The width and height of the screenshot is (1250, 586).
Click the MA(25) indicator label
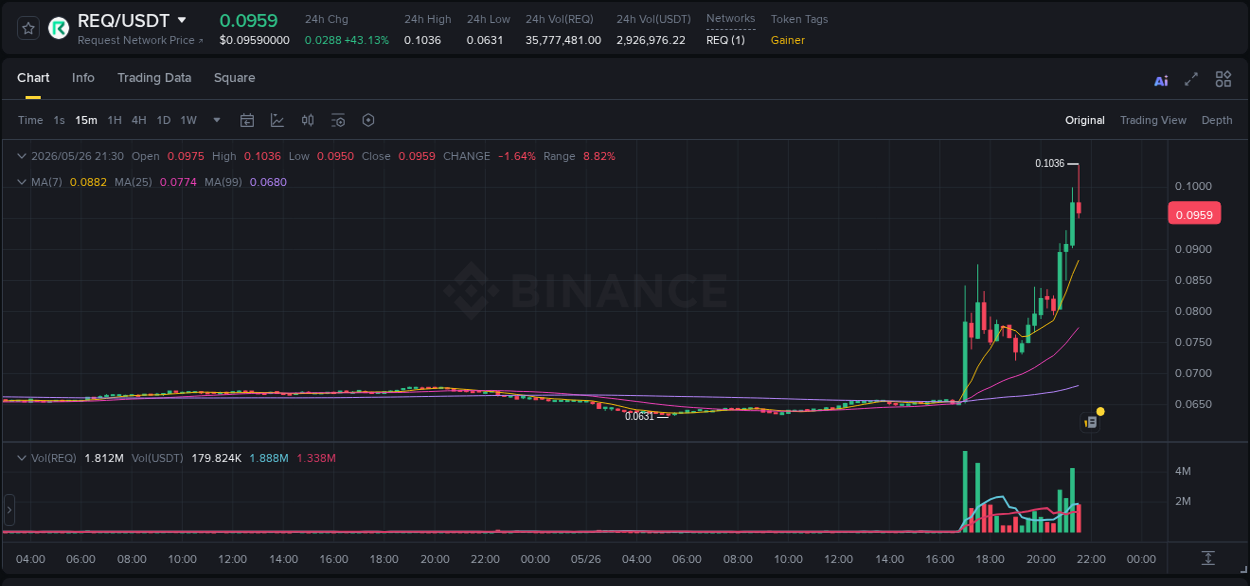point(133,182)
